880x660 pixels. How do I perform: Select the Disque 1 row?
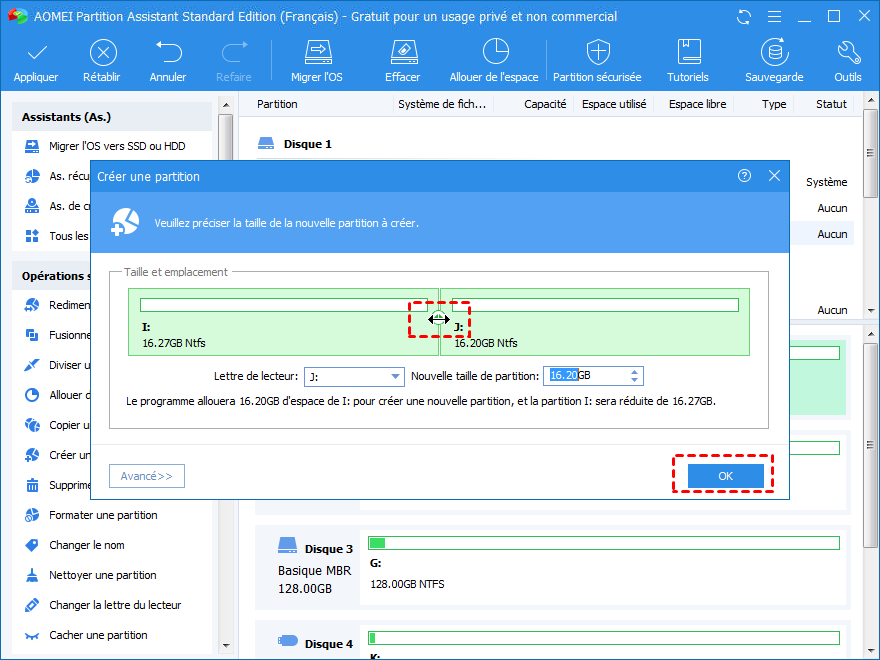coord(308,144)
